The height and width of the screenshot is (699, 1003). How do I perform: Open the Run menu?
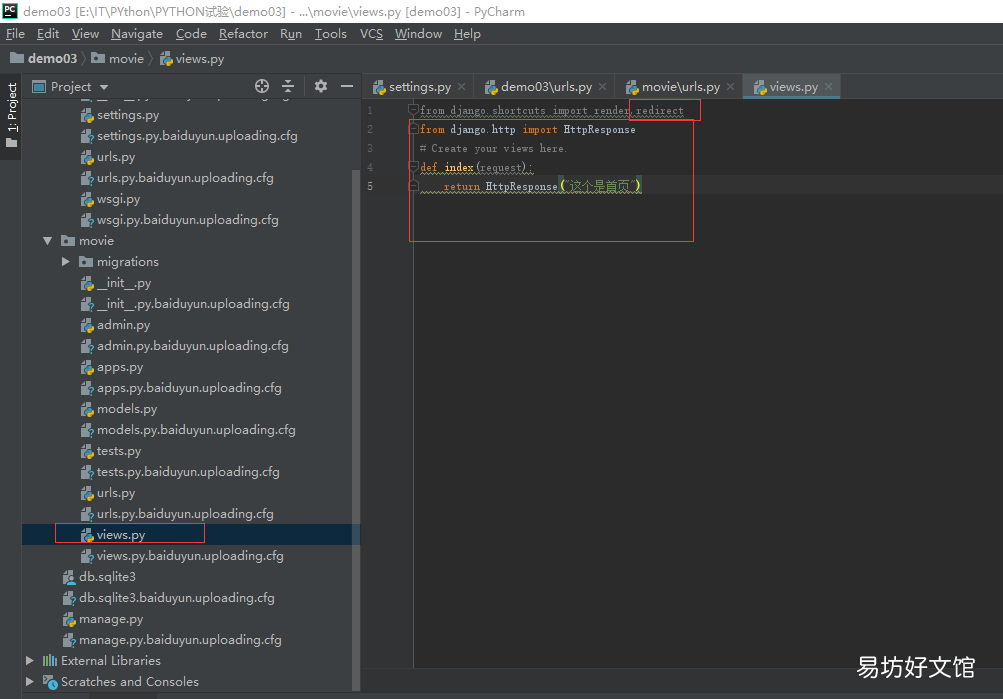pyautogui.click(x=291, y=34)
